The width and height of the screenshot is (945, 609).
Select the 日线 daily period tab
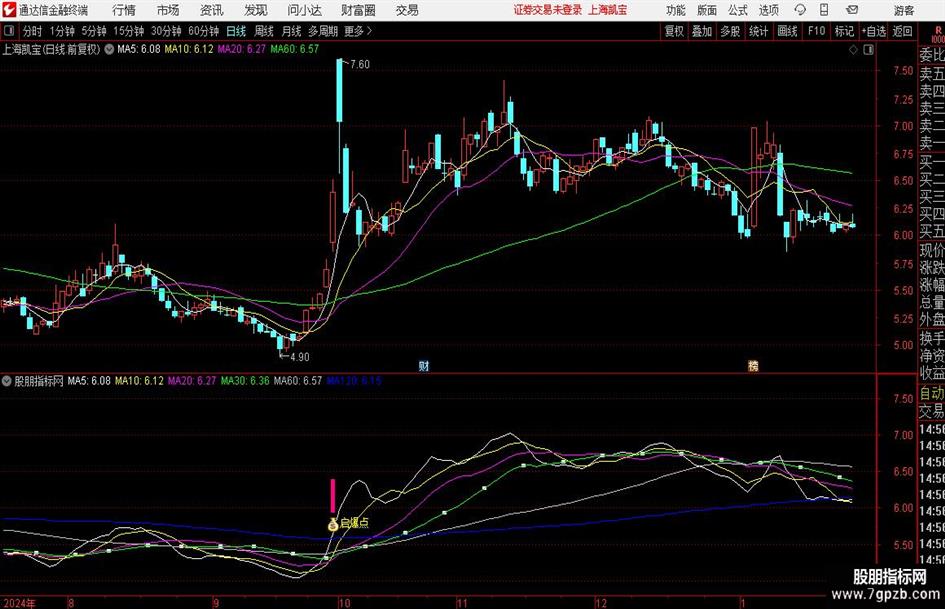tap(236, 31)
